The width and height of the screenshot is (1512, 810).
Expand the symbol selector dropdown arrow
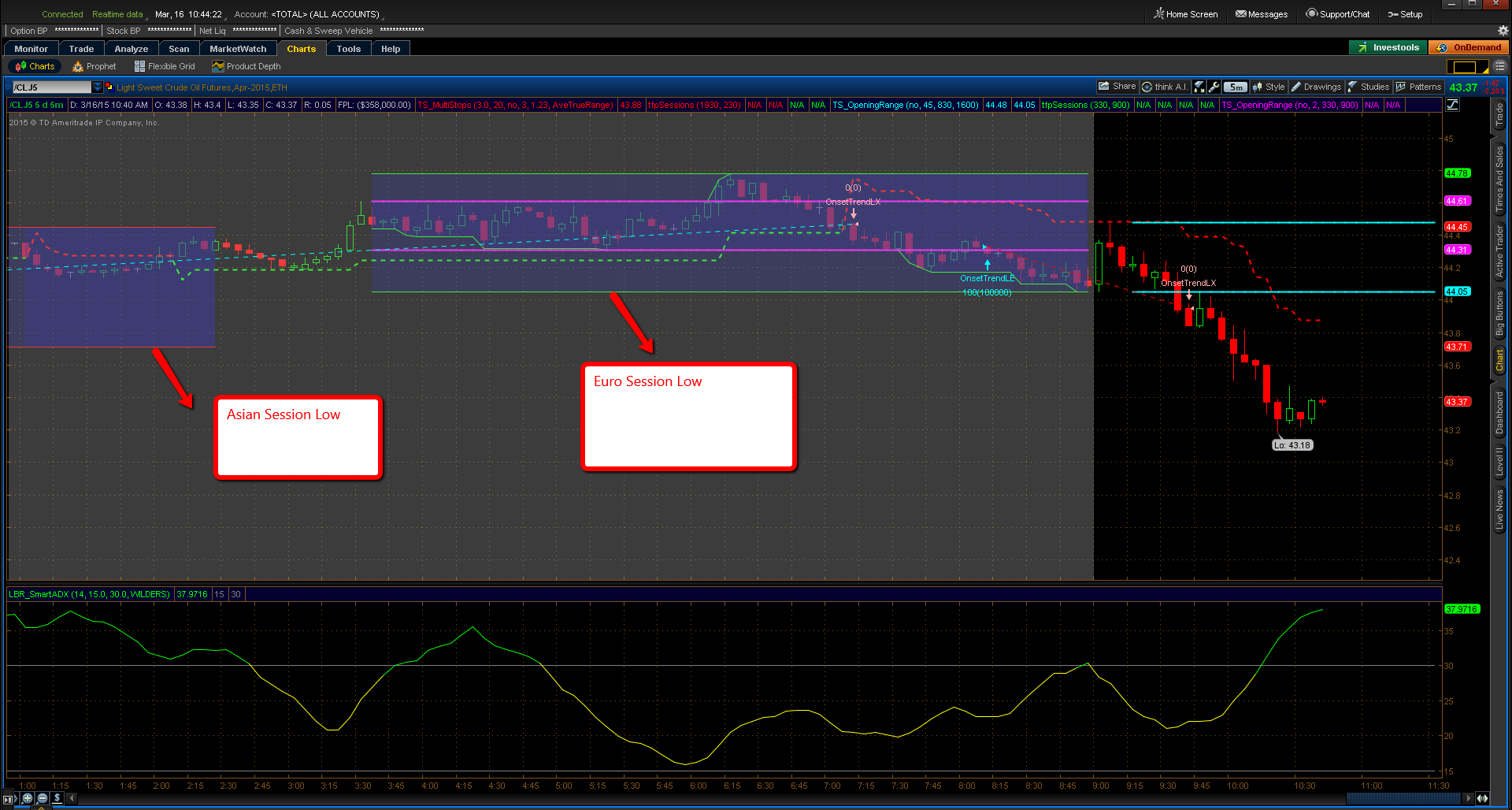pyautogui.click(x=98, y=87)
